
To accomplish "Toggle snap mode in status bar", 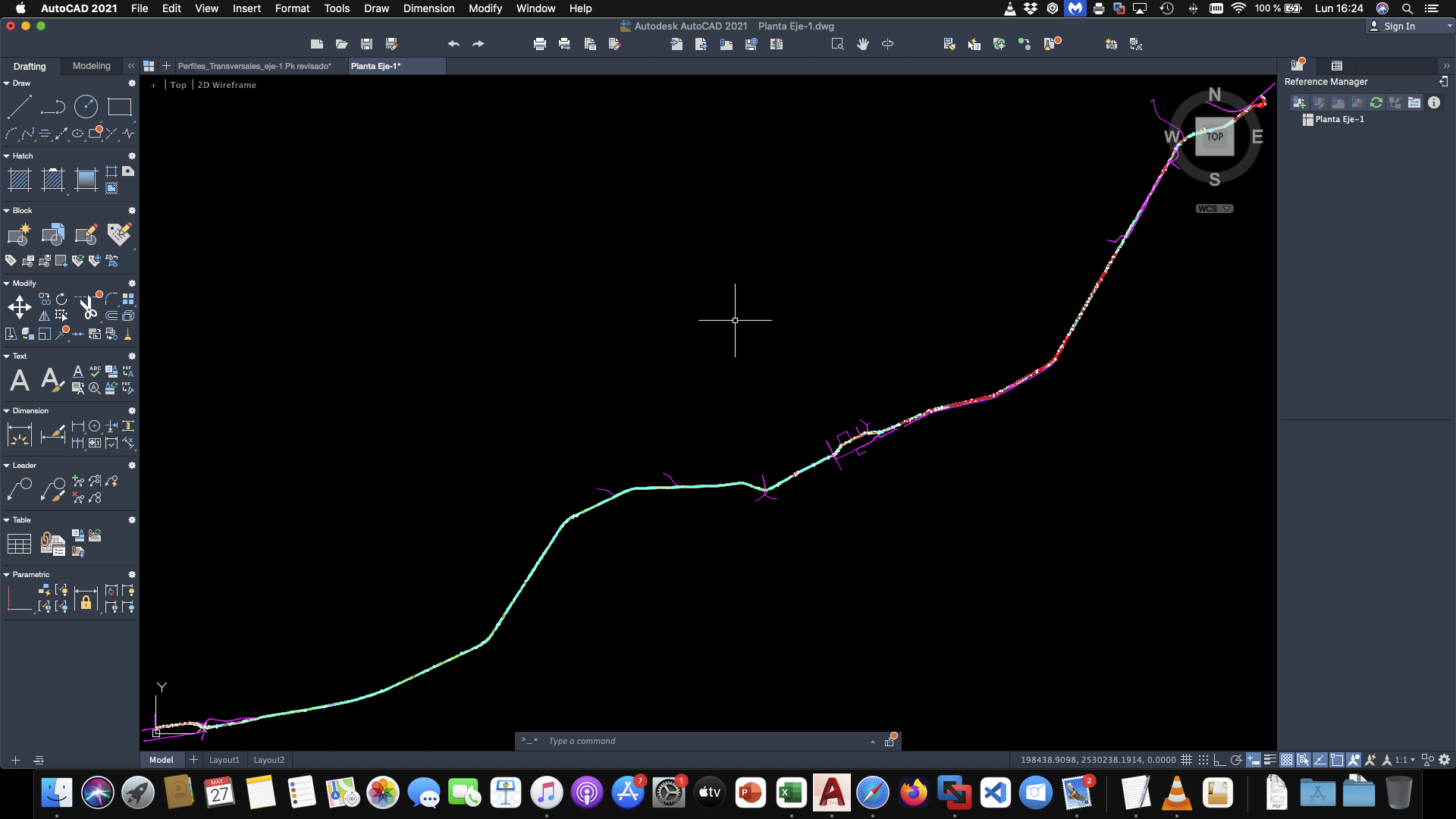I will point(1203,760).
